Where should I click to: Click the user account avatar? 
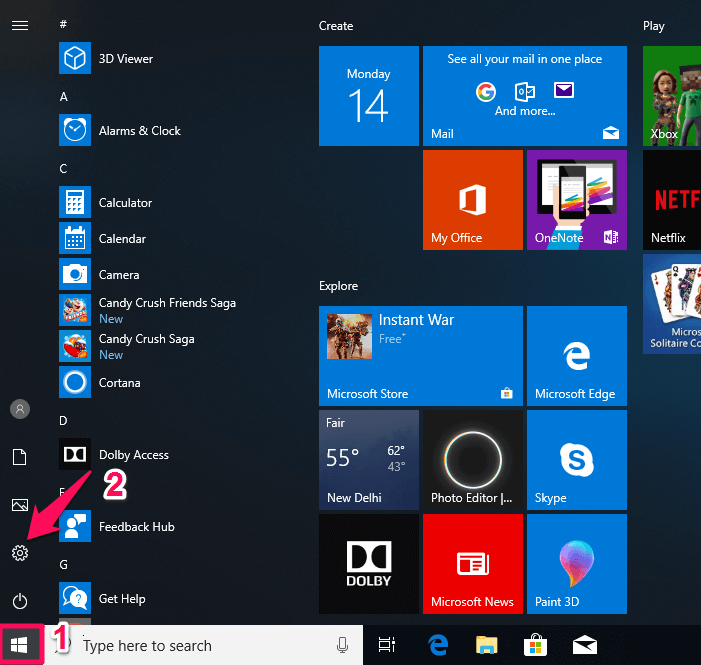(x=20, y=409)
